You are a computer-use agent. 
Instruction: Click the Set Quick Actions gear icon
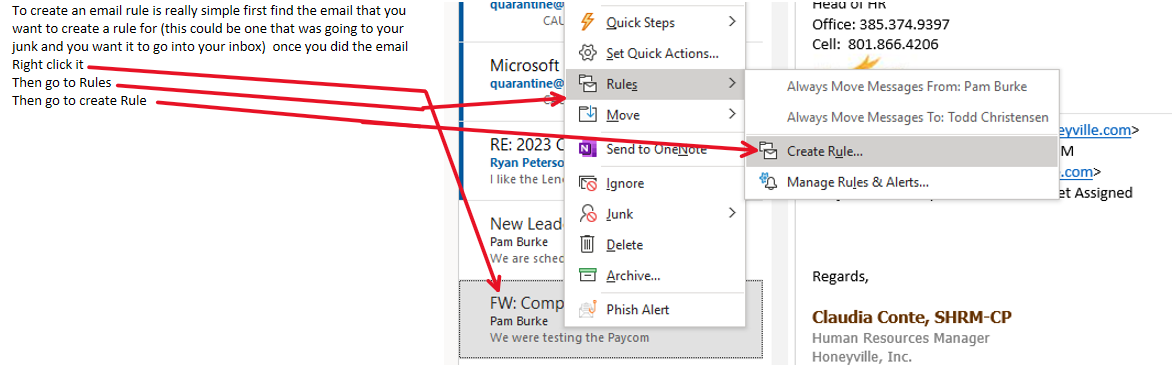click(587, 53)
